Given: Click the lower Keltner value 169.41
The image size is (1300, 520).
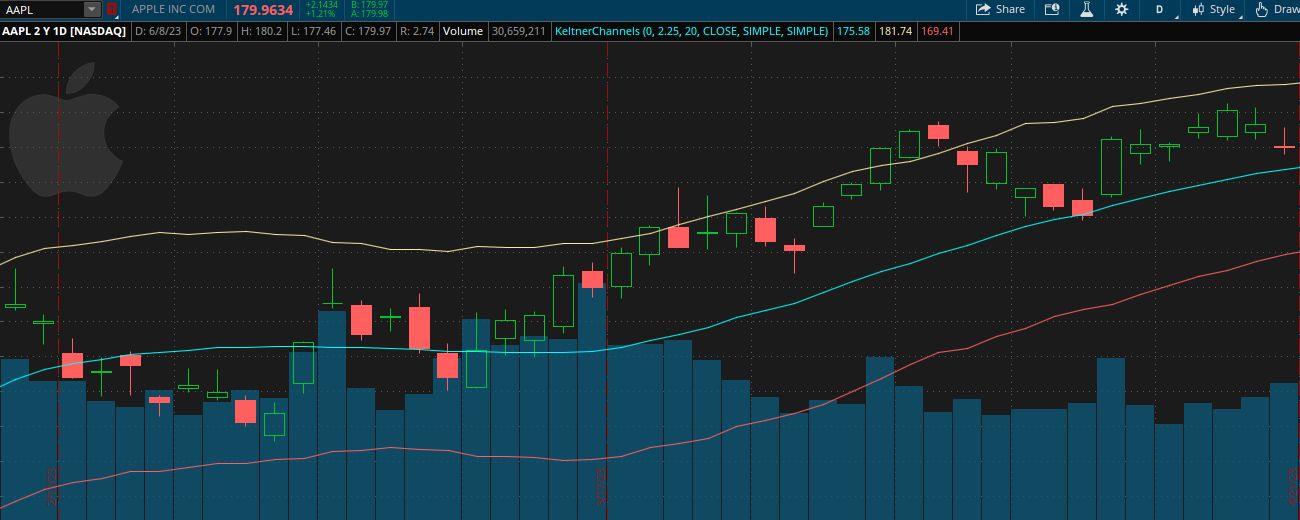Looking at the screenshot, I should 937,31.
